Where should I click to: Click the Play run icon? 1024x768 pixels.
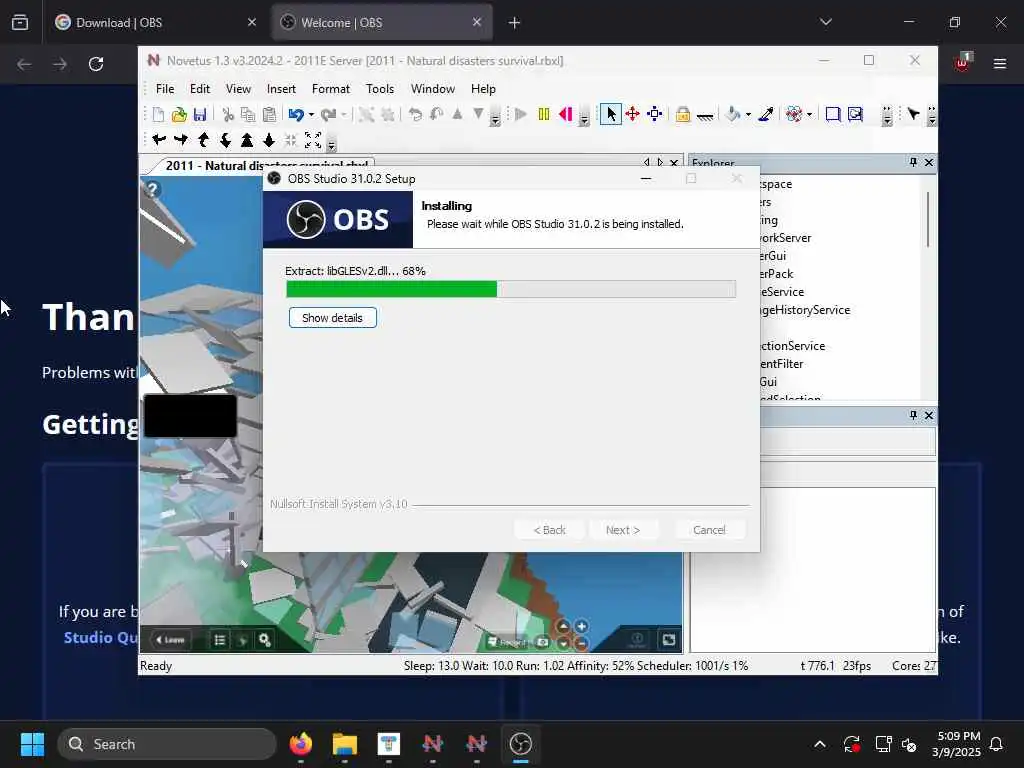(520, 115)
